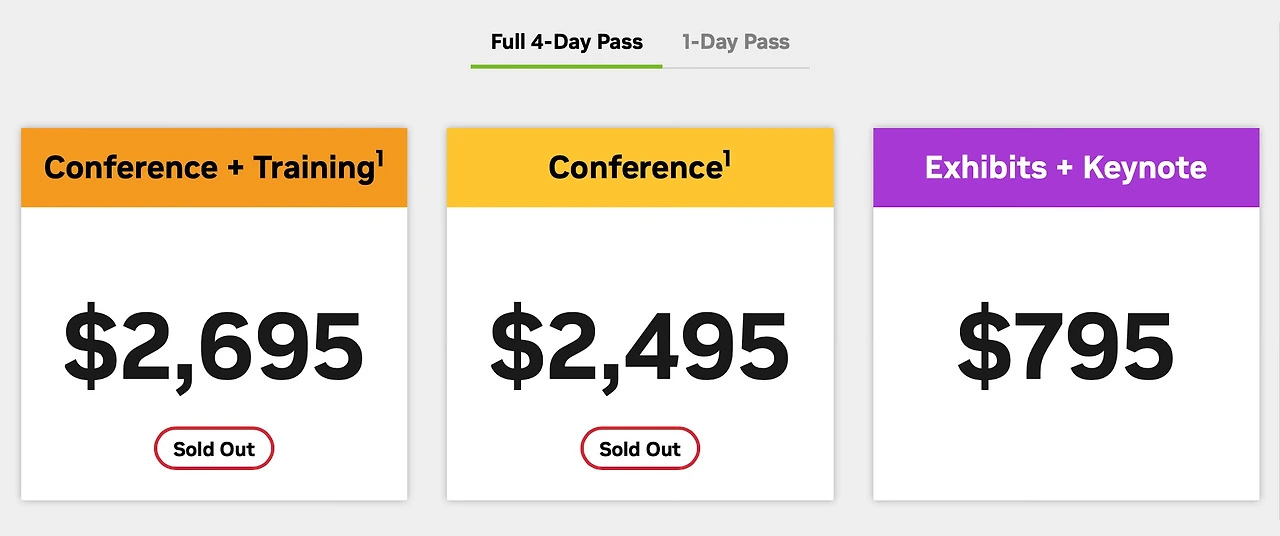Click the word Keynote in purple header
Viewport: 1280px width, 536px height.
[1144, 168]
